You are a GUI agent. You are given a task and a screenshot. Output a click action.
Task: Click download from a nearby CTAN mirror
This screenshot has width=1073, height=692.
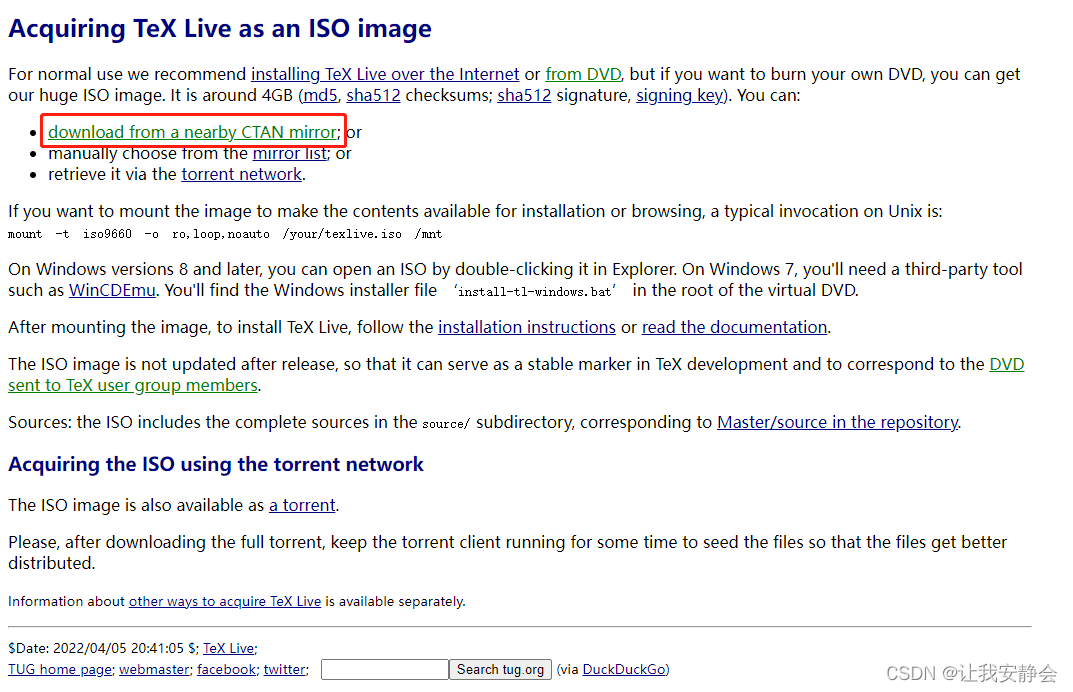coord(192,132)
